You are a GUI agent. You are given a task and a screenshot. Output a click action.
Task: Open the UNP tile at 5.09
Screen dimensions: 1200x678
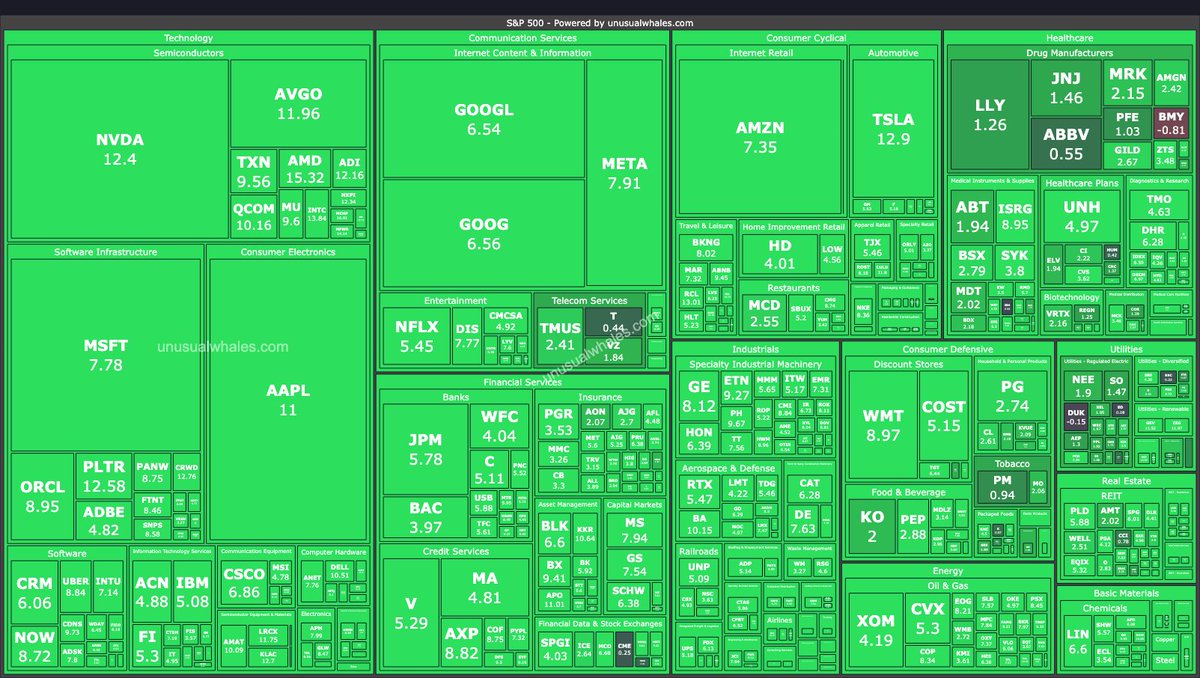(x=699, y=572)
